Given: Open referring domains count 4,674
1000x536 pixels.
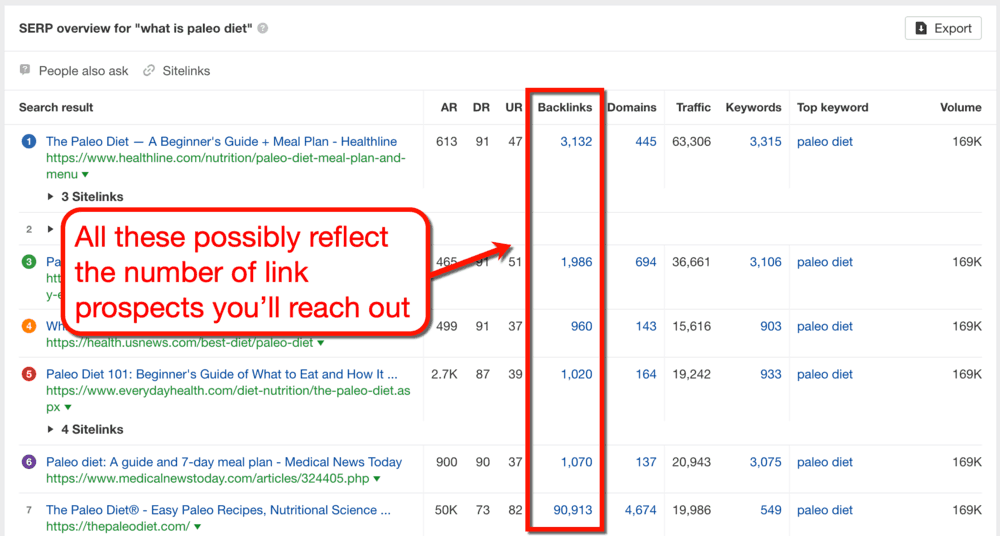Looking at the screenshot, I should pyautogui.click(x=640, y=510).
